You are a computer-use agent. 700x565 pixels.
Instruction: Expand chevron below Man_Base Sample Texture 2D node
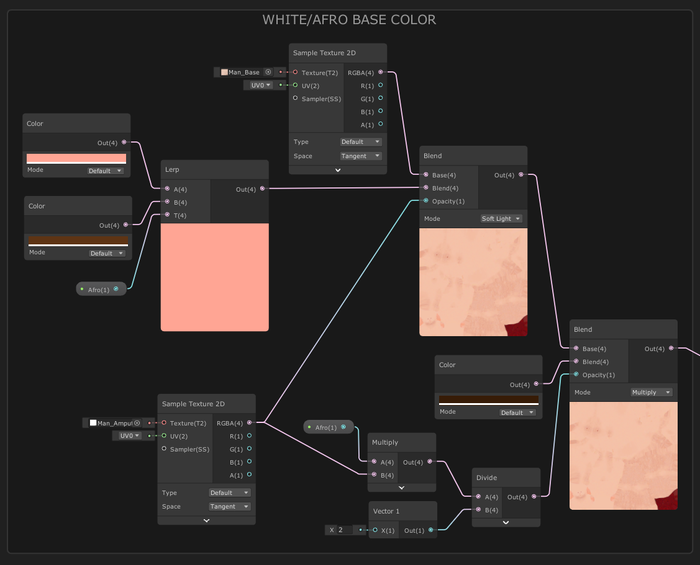point(338,170)
